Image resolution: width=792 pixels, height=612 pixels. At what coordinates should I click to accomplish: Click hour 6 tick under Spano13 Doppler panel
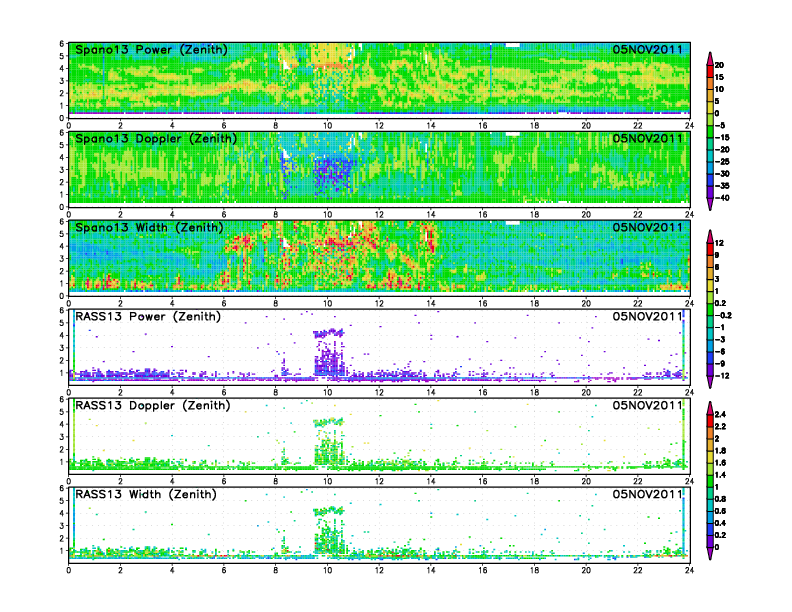click(224, 215)
